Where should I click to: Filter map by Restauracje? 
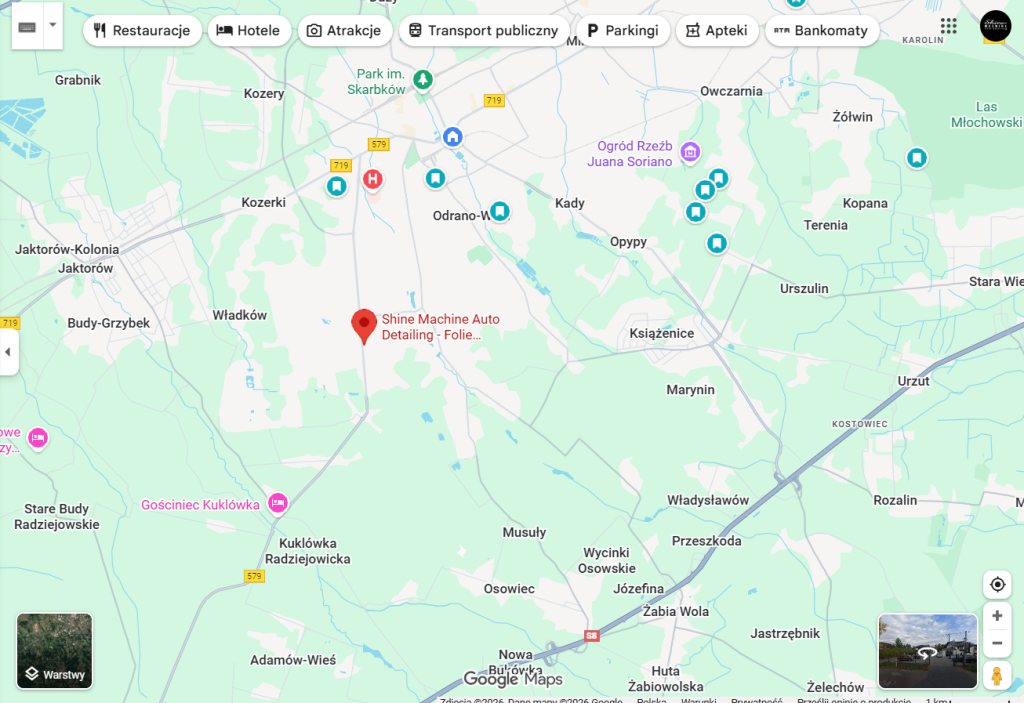point(142,31)
